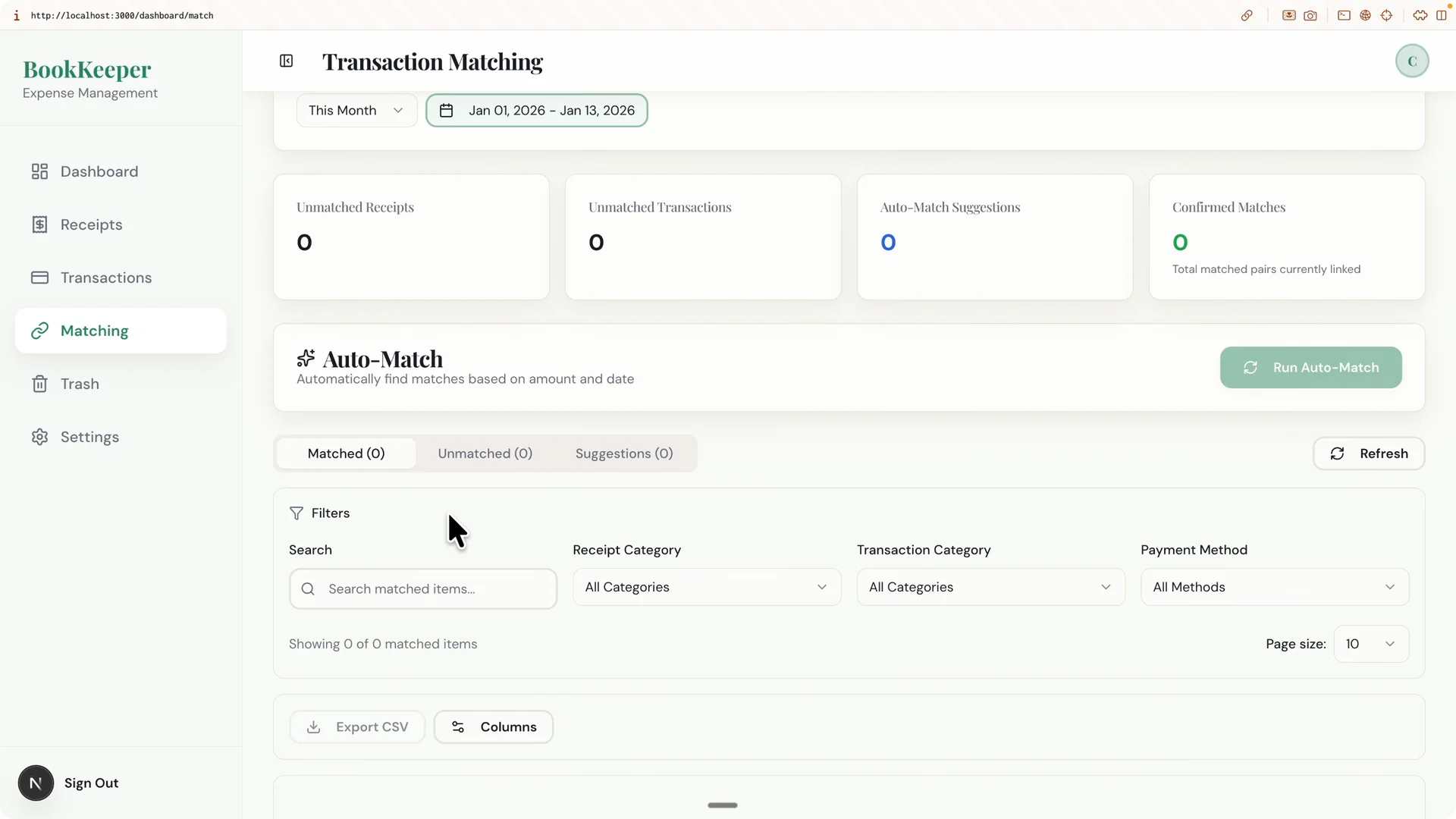This screenshot has height=819, width=1456.
Task: Click the drag handle bar at the bottom panel
Action: tap(722, 805)
